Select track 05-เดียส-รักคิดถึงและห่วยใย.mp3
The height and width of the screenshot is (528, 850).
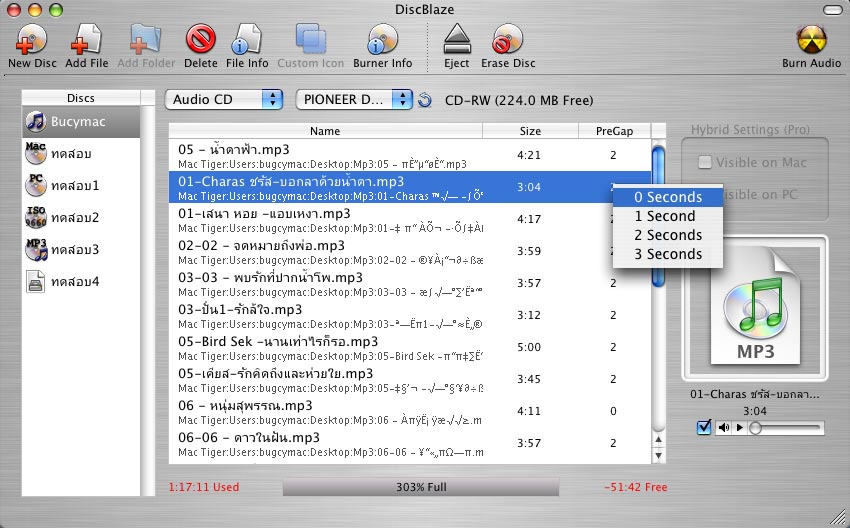410,379
